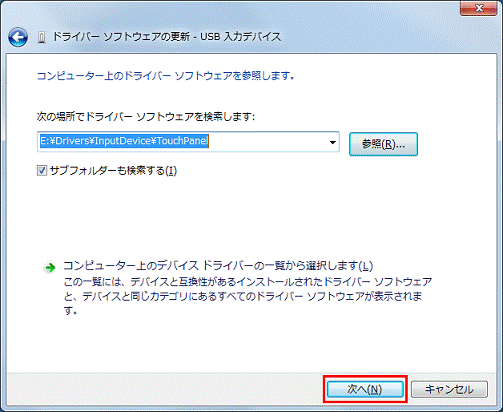
Task: Click the title ドライバー ソフトウェアの更新 - USB 入力デバイス
Action: coord(167,37)
